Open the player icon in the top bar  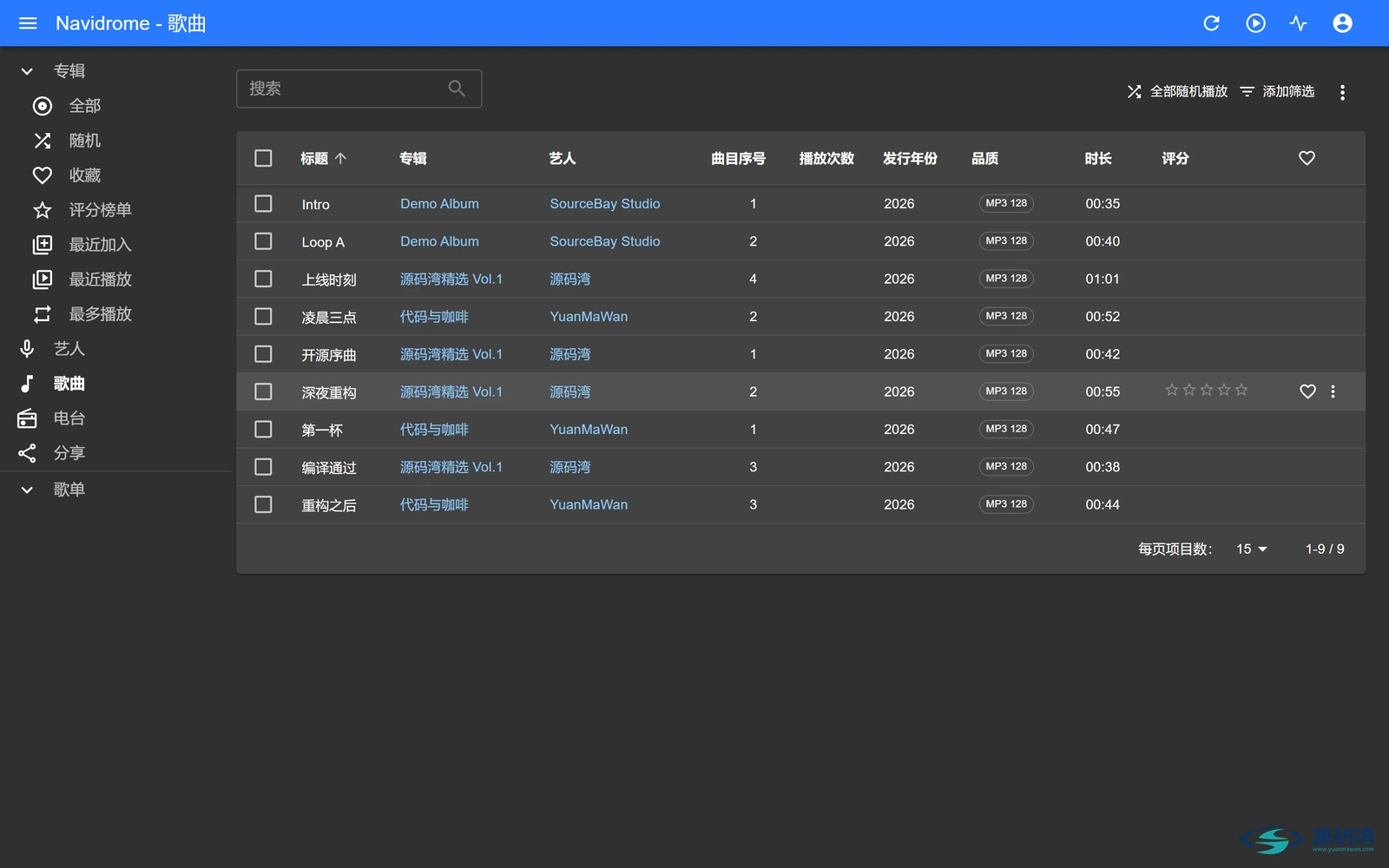tap(1255, 23)
